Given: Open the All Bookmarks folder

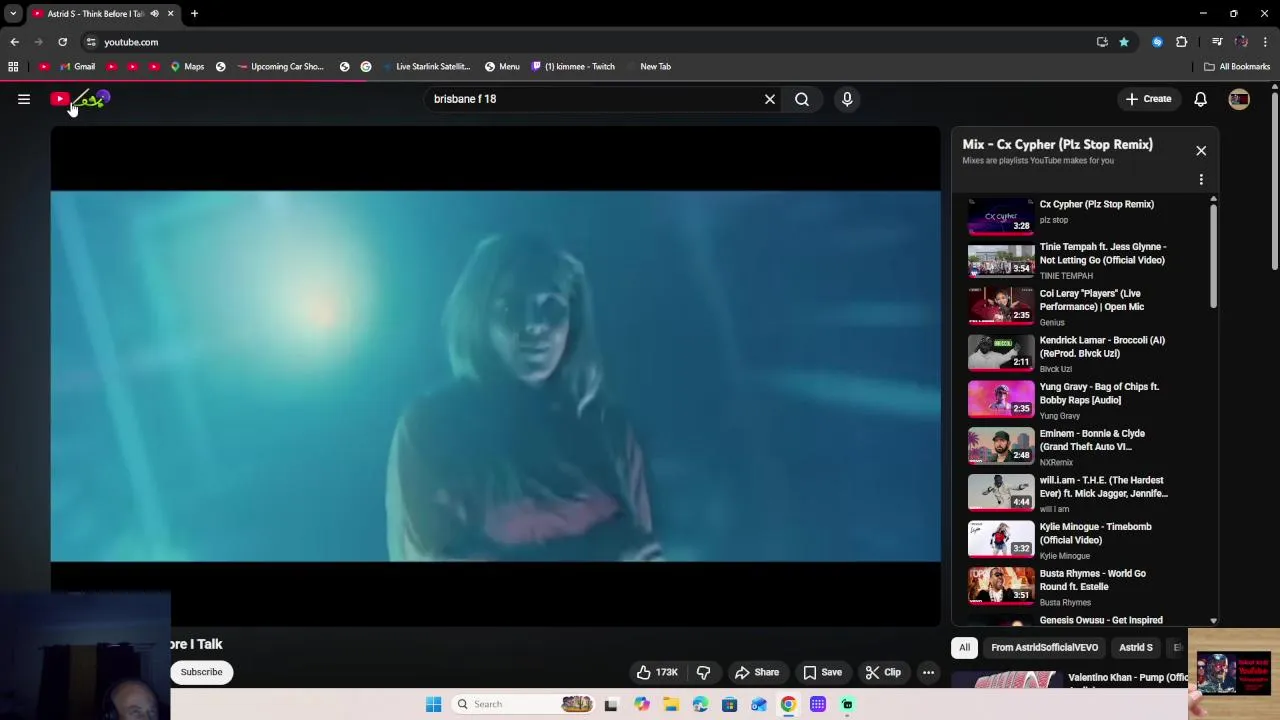Looking at the screenshot, I should (x=1237, y=66).
